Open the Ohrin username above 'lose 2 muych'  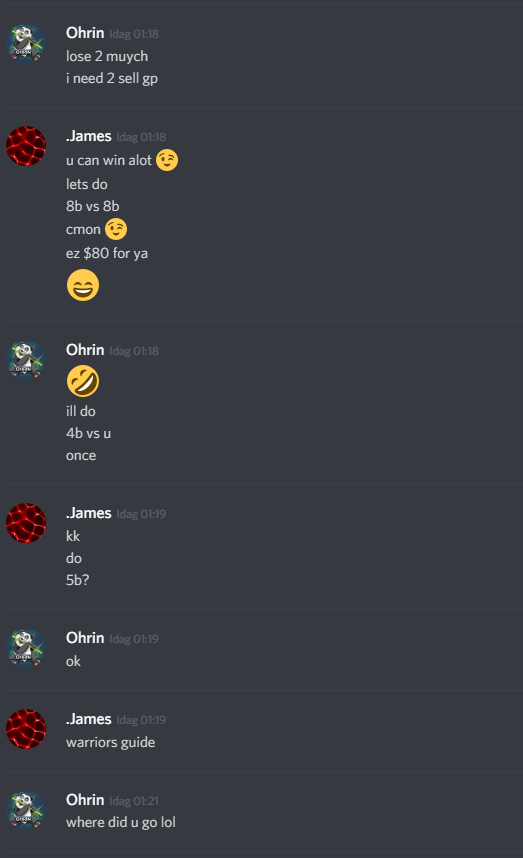[85, 33]
